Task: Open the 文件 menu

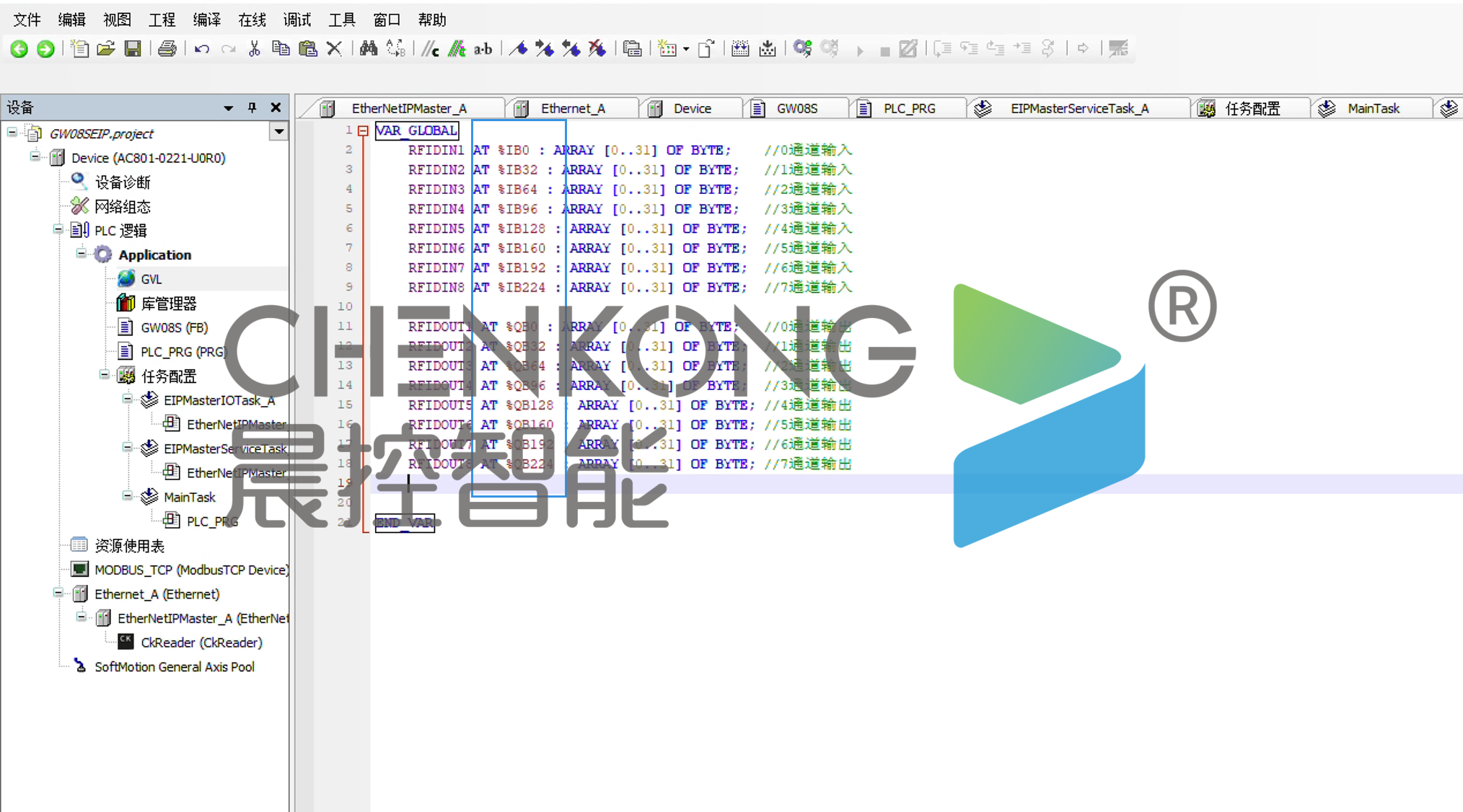Action: (x=27, y=19)
